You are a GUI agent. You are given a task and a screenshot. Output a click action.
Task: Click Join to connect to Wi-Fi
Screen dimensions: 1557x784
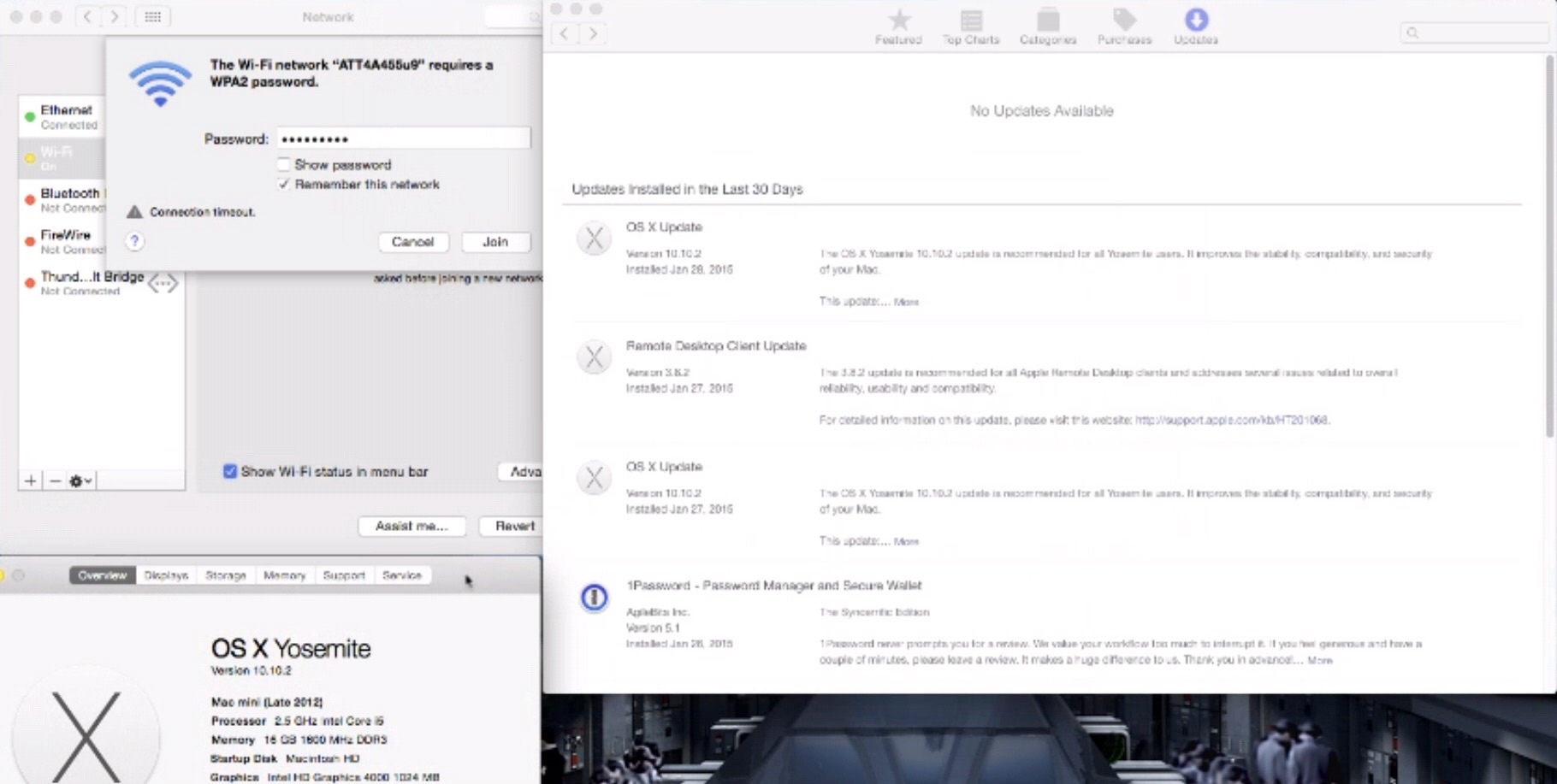pyautogui.click(x=495, y=242)
